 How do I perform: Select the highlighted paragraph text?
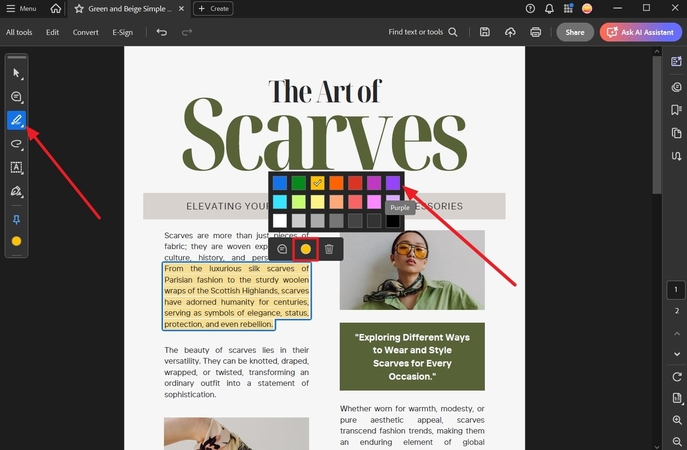point(237,296)
